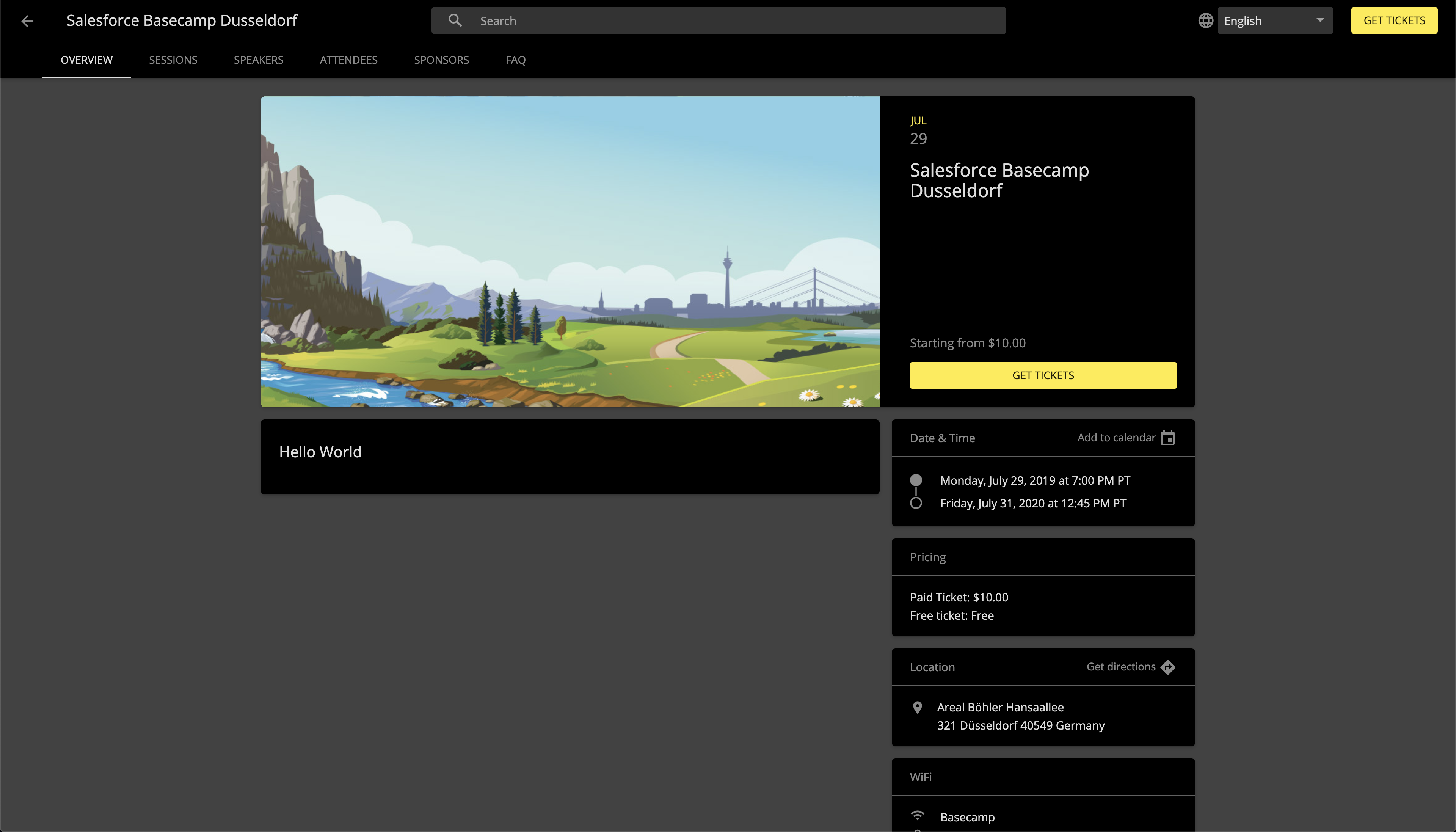Switch to the Overview tab

coord(86,60)
